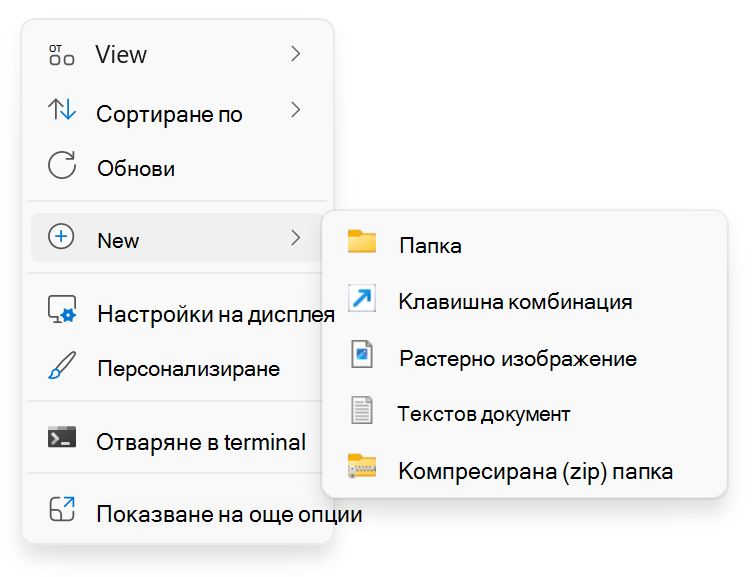Click the personalization paintbrush icon
Viewport: 756px width, 577px height.
(62, 365)
